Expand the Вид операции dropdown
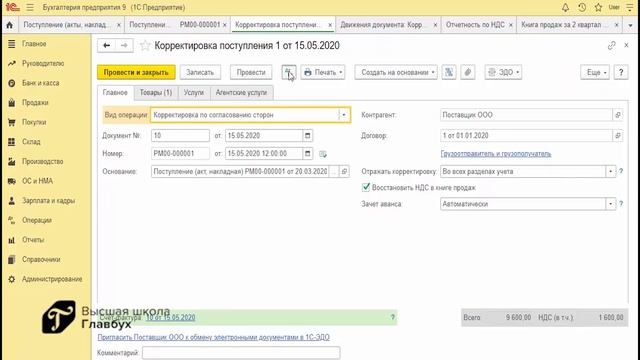The width and height of the screenshot is (640, 360). (x=344, y=115)
